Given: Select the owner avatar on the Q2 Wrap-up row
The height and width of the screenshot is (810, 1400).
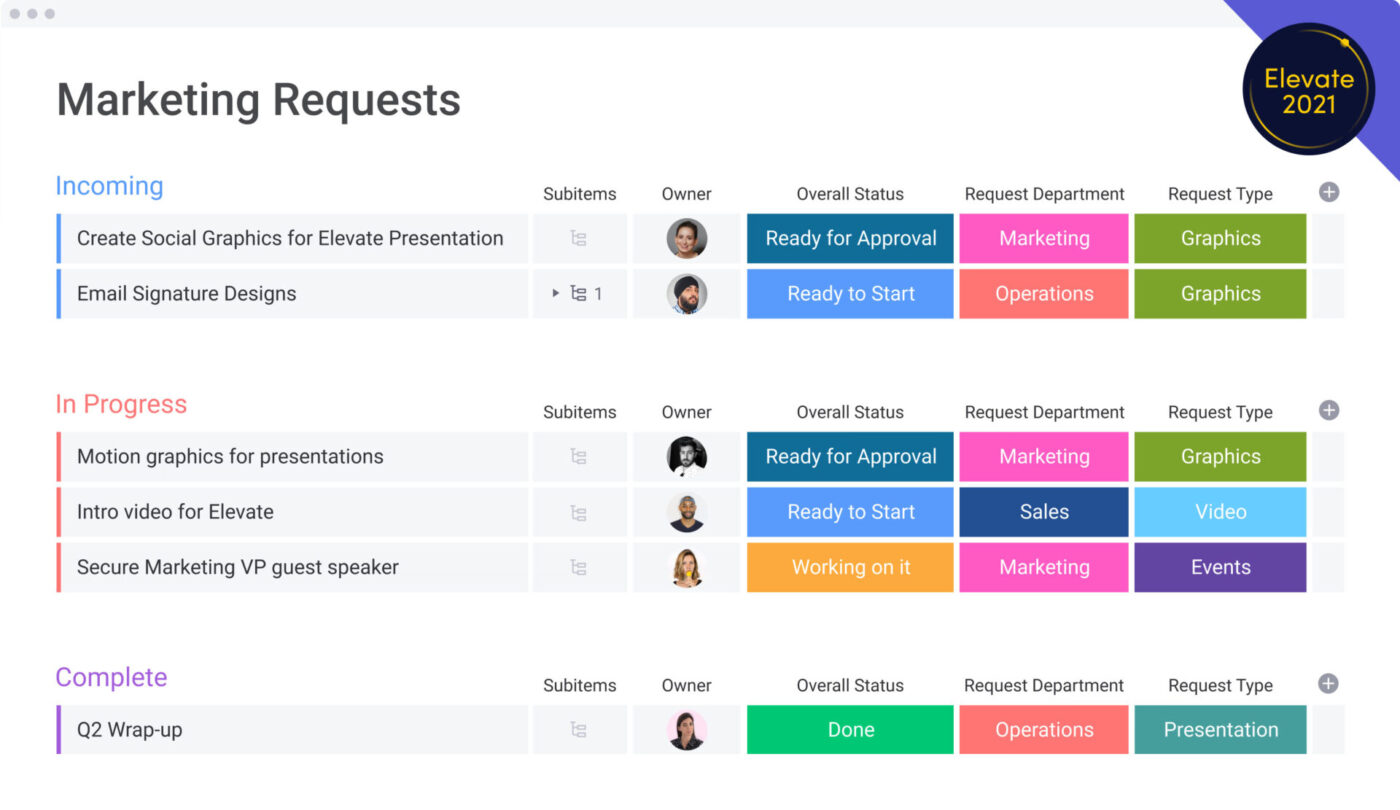Looking at the screenshot, I should [x=686, y=729].
